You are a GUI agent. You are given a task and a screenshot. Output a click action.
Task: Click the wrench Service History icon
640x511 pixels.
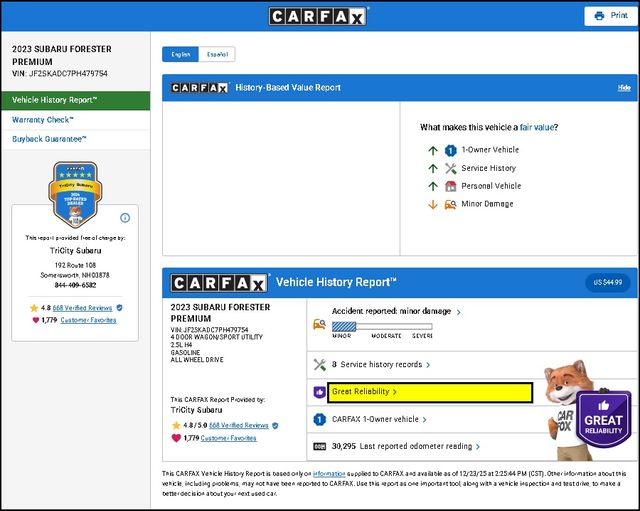pos(451,168)
